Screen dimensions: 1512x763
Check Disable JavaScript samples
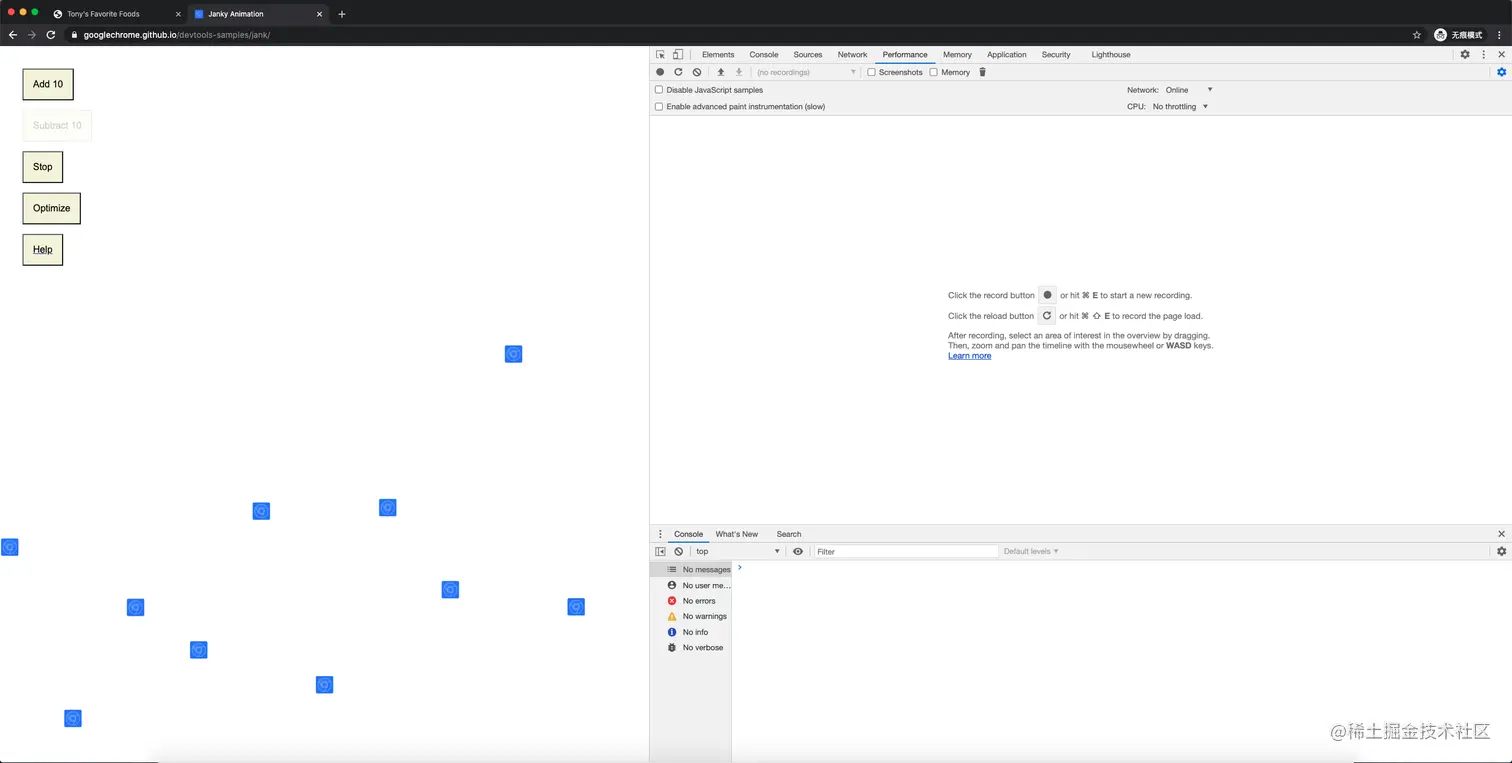pos(659,90)
